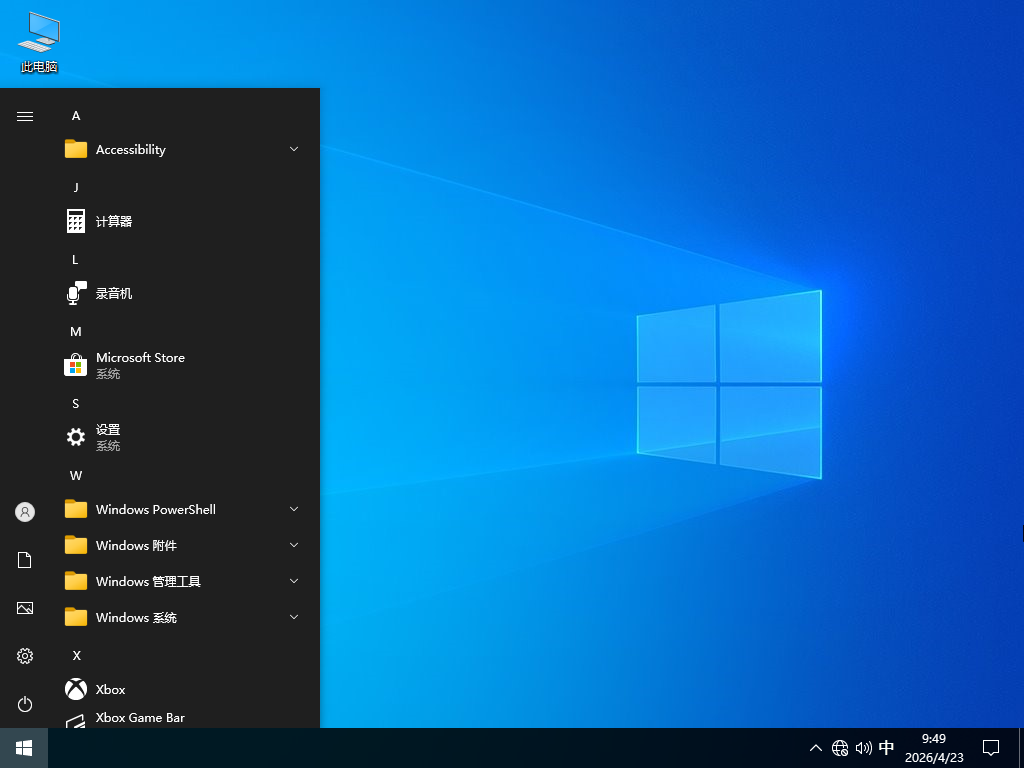Screen dimensions: 1024x768
Task: Click the hamburger menu at top of Start
Action: [24, 115]
